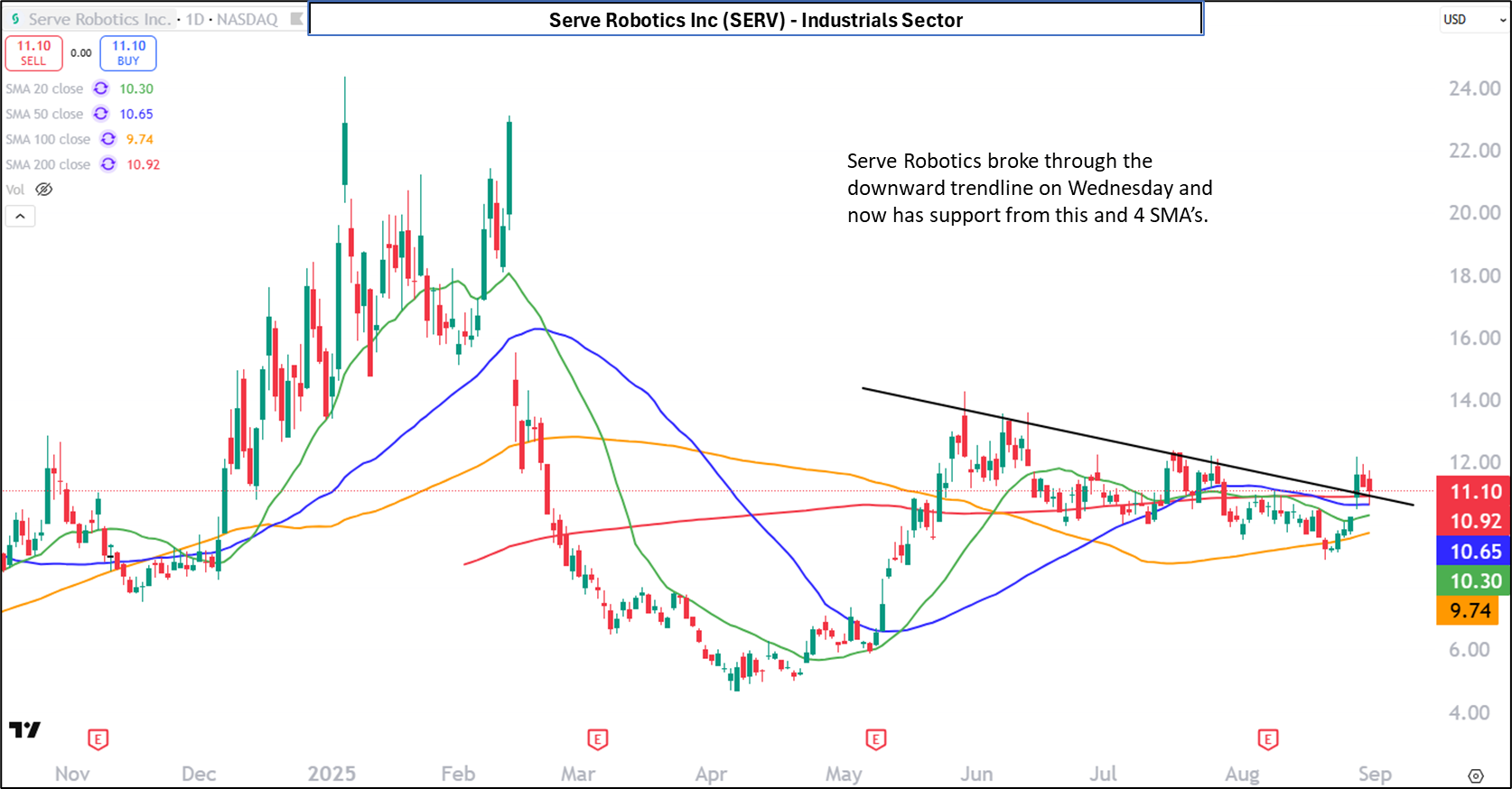Click SMA 200 legend value 10.92
This screenshot has height=789, width=1512.
coord(143,164)
